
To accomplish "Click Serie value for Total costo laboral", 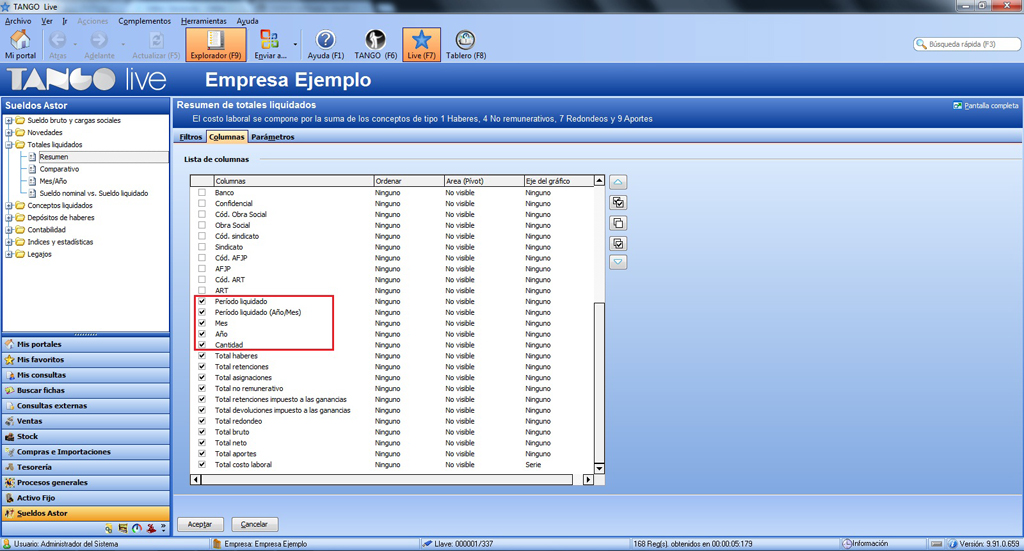I will tap(533, 465).
